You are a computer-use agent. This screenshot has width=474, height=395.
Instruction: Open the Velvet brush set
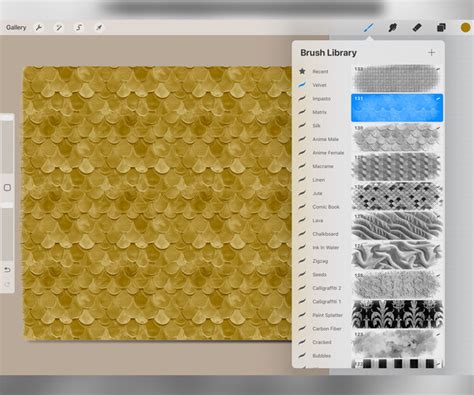coord(319,85)
